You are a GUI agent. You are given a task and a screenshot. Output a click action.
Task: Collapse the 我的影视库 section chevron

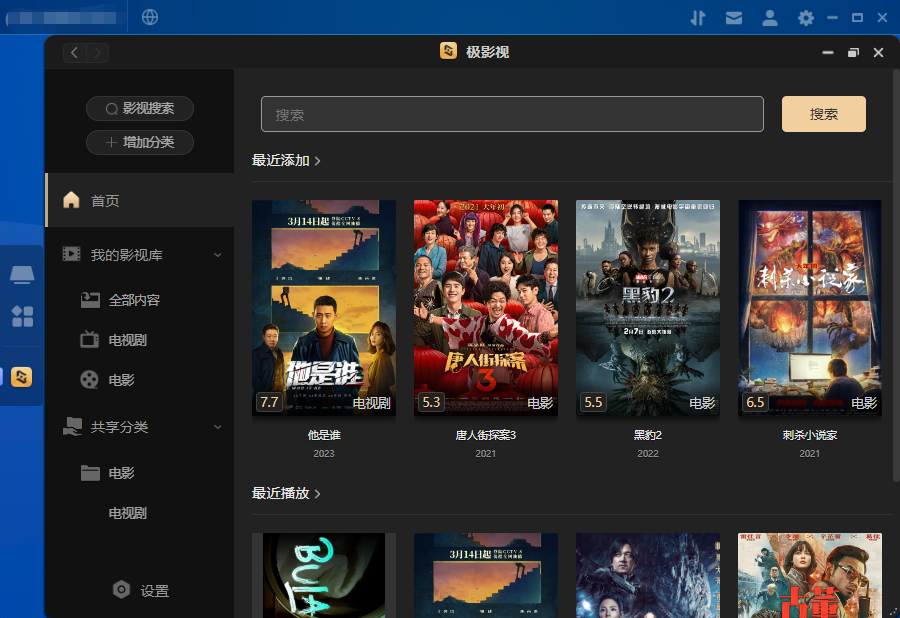[218, 255]
